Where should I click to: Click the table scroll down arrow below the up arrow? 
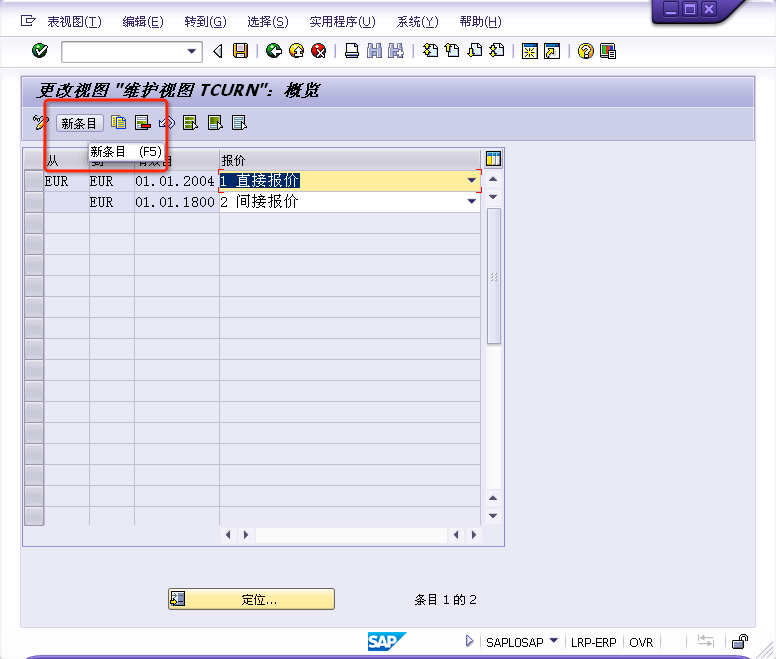point(493,196)
